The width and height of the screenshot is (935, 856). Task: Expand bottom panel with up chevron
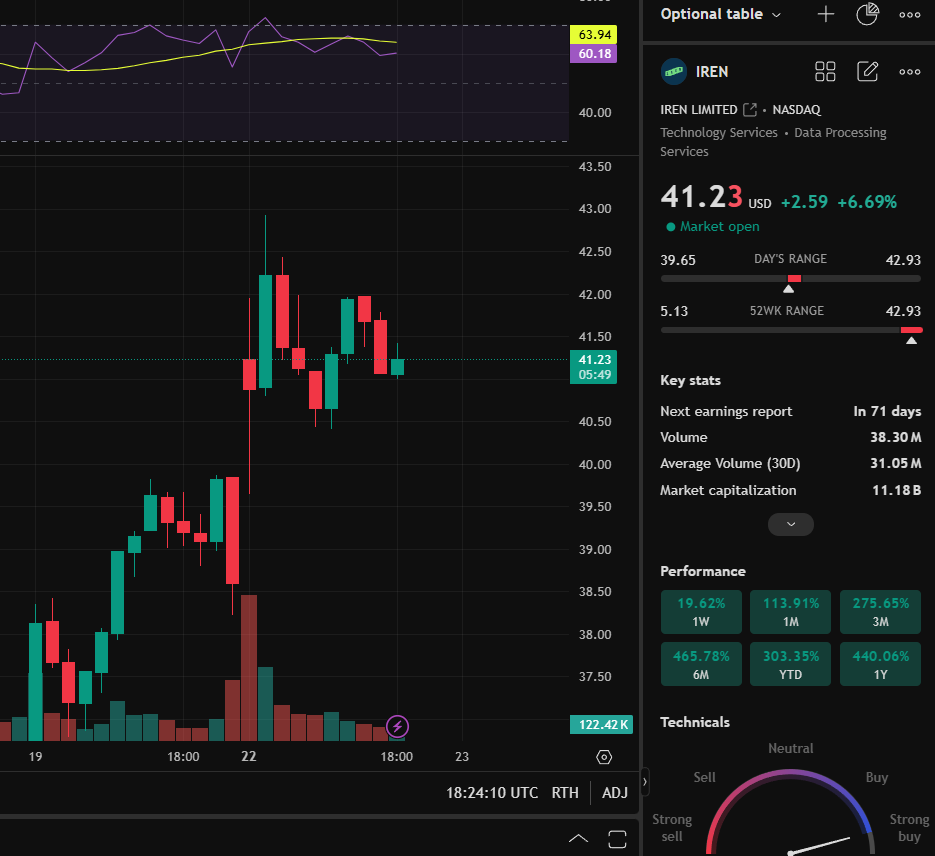tap(578, 839)
